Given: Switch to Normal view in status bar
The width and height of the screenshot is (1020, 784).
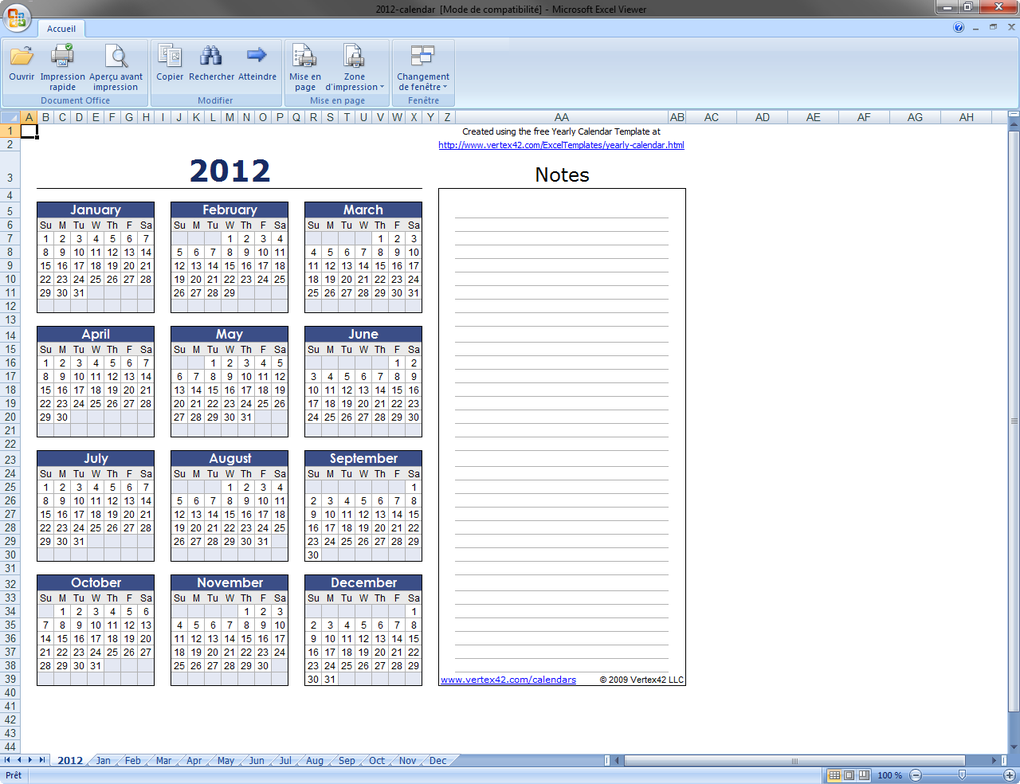Looking at the screenshot, I should coord(834,775).
